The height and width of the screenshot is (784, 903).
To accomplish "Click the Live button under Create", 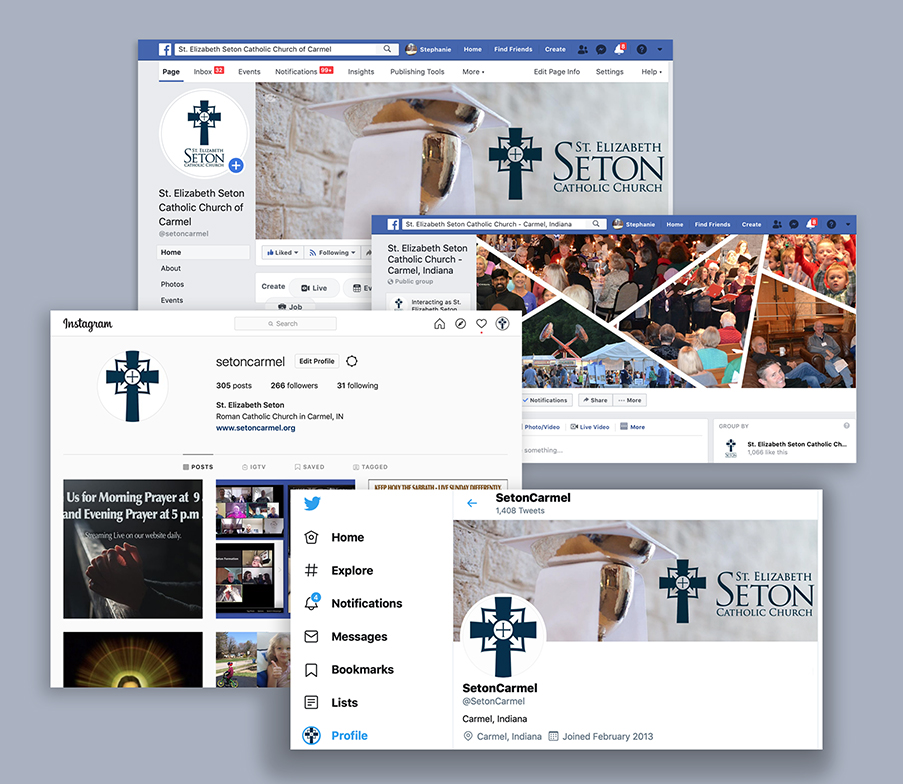I will 314,288.
